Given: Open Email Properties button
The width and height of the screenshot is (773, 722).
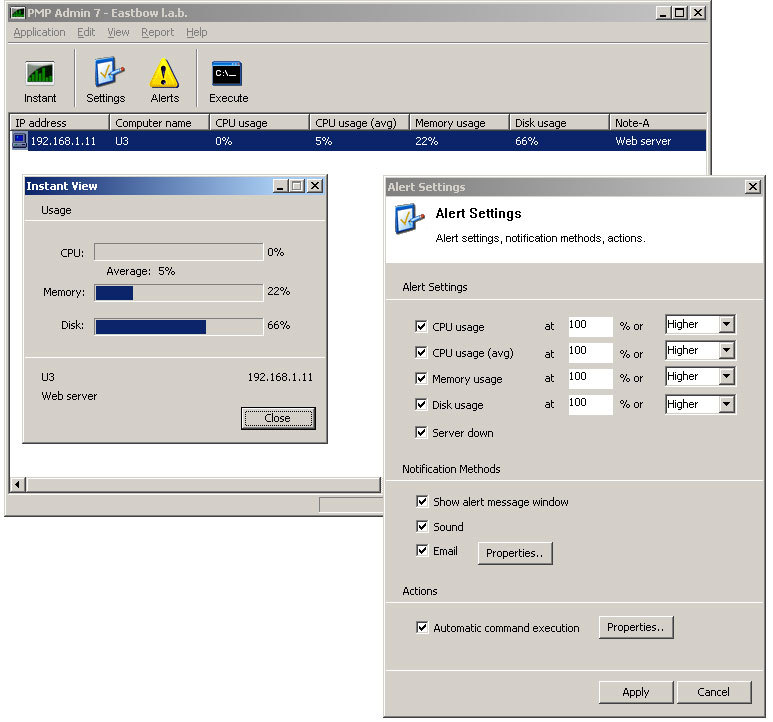Looking at the screenshot, I should point(515,553).
